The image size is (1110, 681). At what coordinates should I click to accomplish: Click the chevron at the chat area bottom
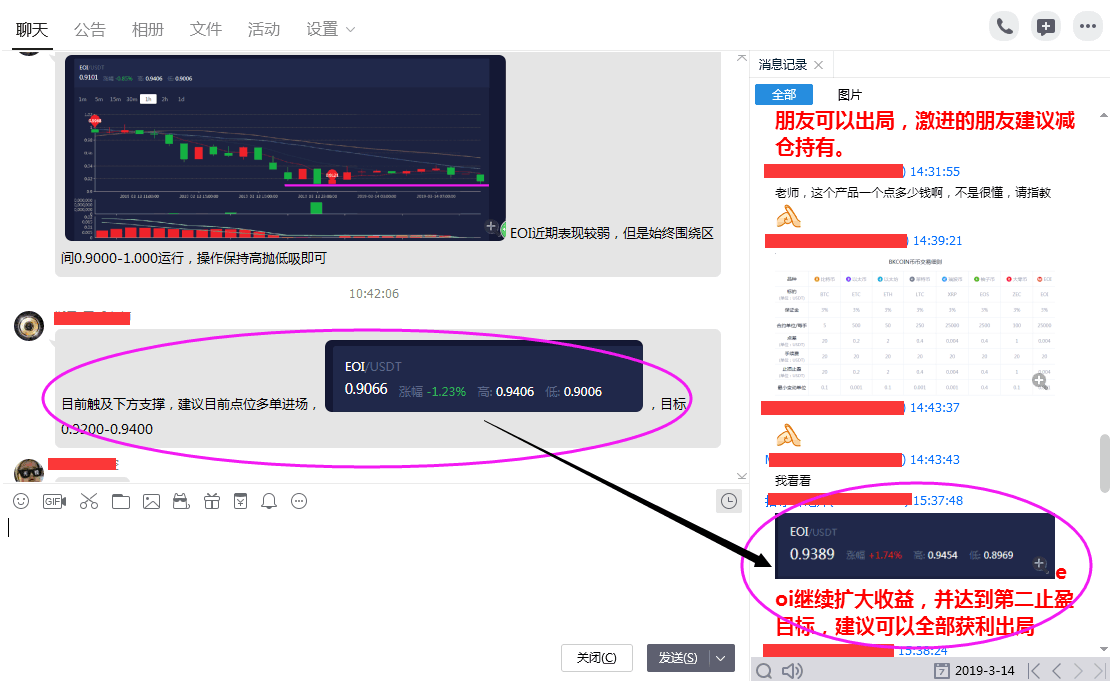point(741,476)
